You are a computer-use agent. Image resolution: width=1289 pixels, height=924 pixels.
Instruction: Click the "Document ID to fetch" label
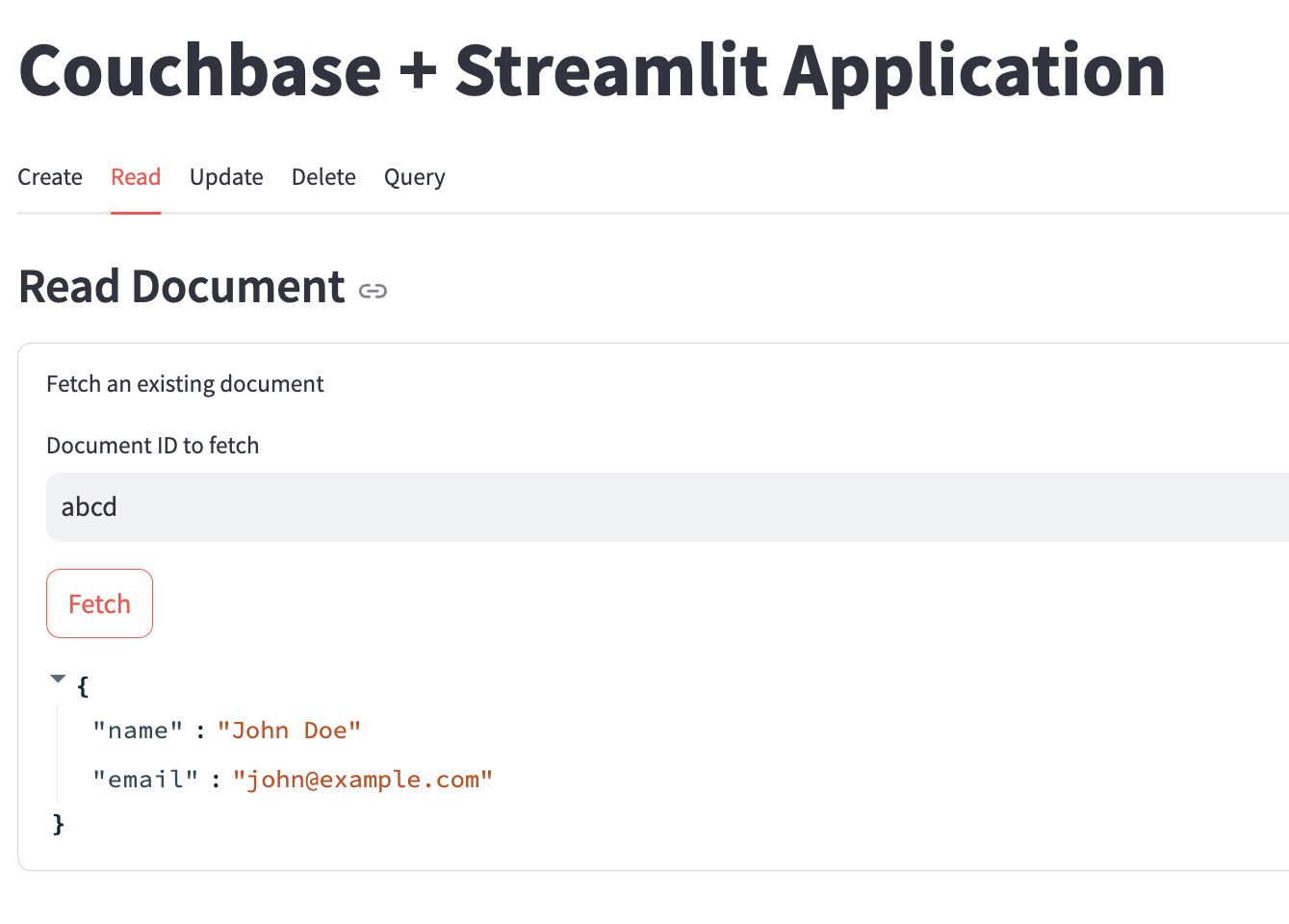(153, 446)
